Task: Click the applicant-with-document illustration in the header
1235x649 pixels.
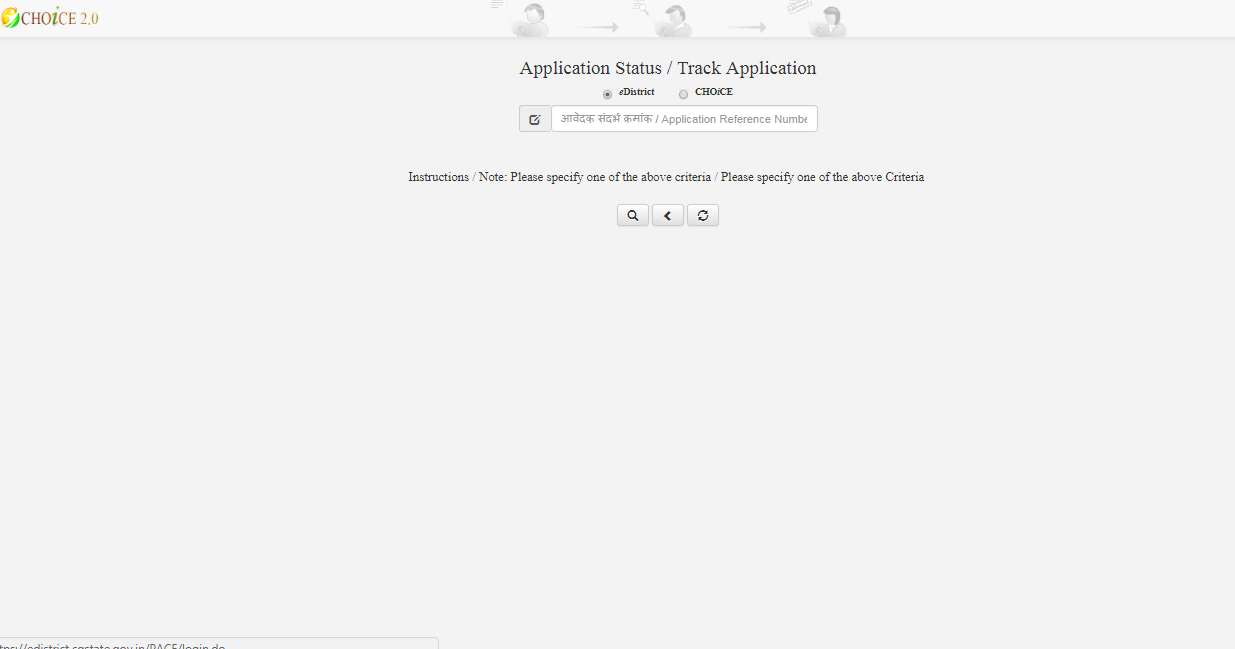Action: (530, 20)
